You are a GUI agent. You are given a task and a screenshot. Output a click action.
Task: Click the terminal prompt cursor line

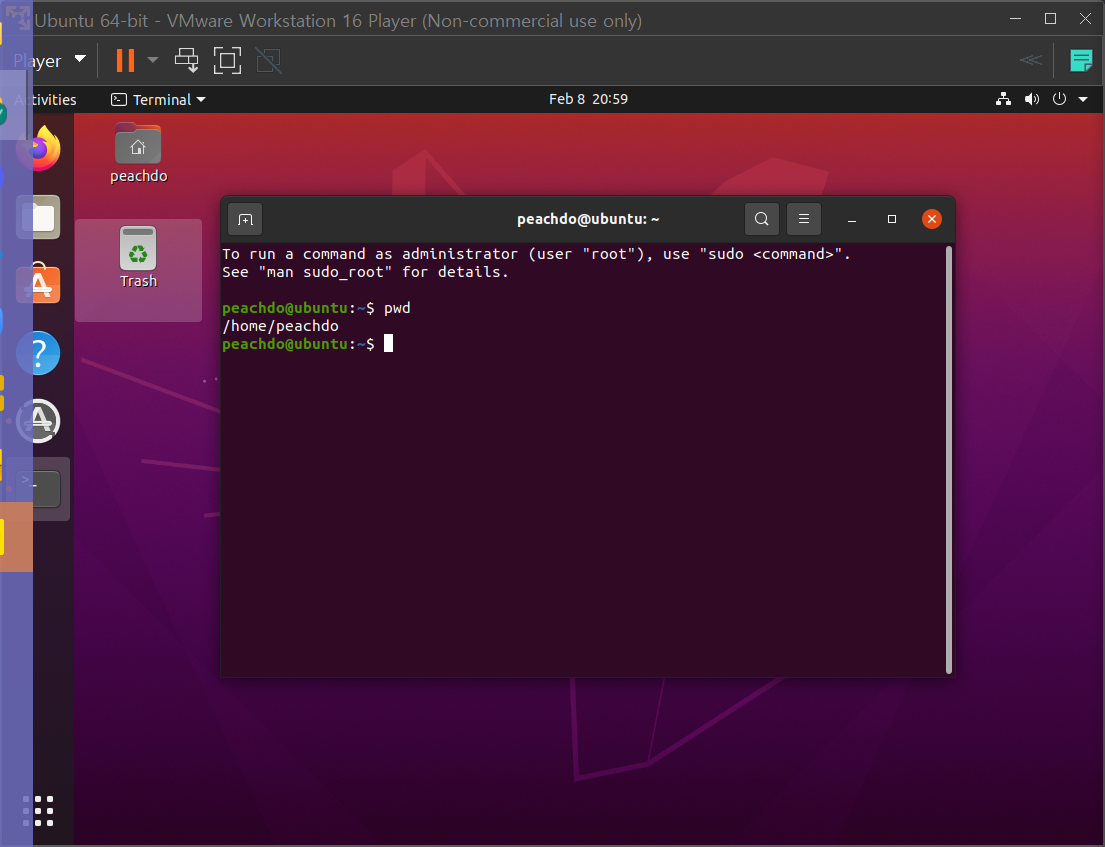click(307, 344)
